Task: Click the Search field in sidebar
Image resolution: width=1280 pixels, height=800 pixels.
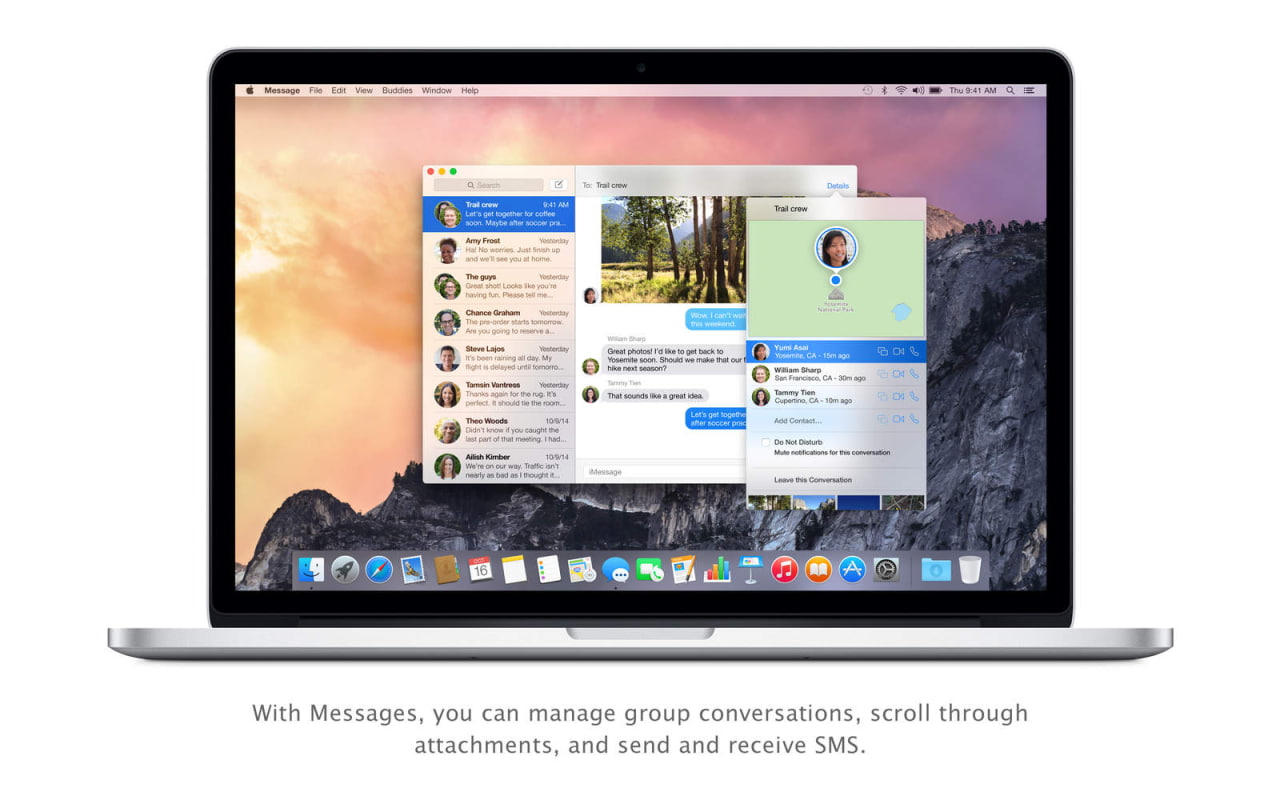Action: pos(488,185)
